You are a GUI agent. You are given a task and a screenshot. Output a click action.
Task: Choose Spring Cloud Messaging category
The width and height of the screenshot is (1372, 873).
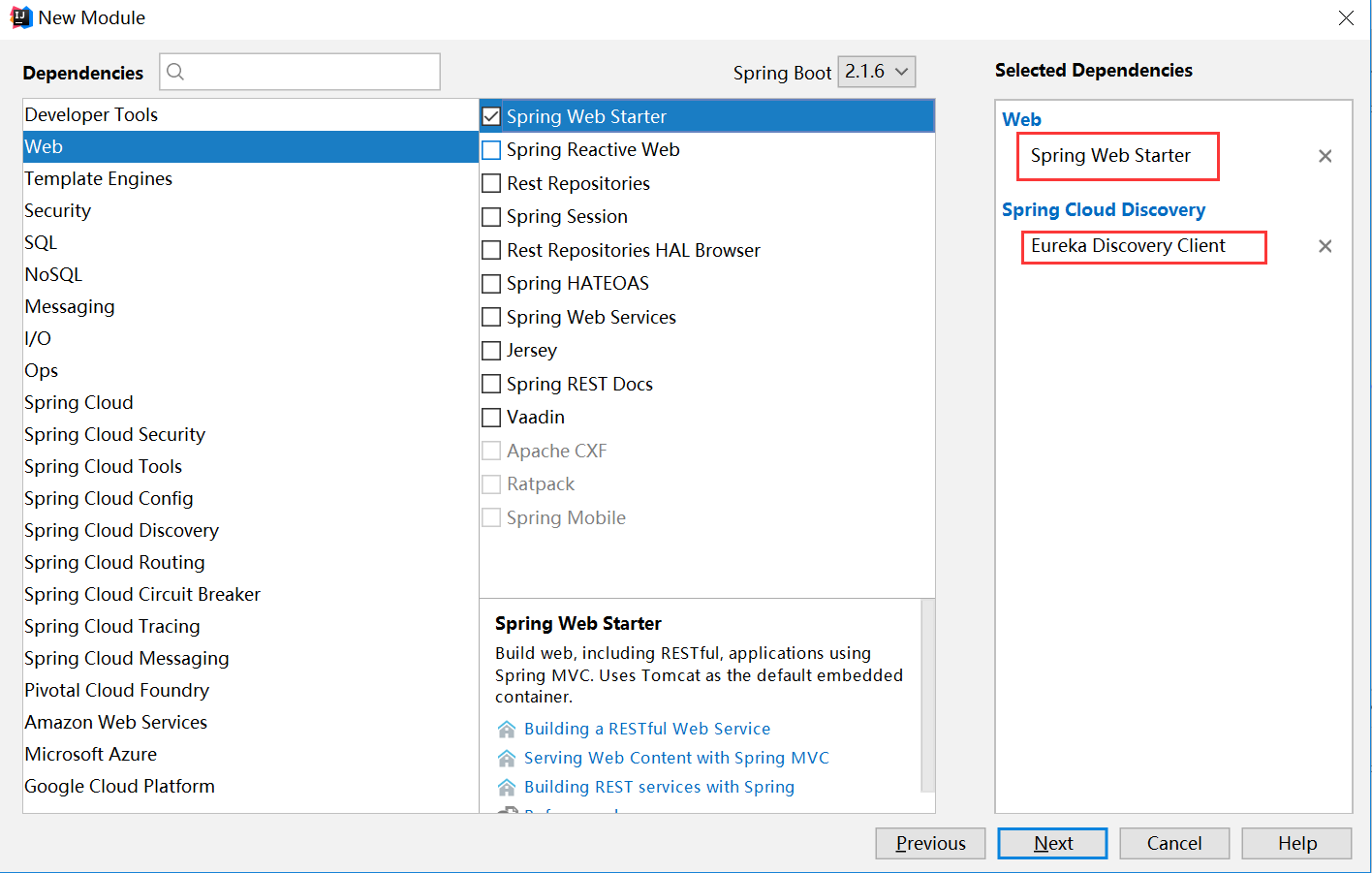[x=250, y=658]
